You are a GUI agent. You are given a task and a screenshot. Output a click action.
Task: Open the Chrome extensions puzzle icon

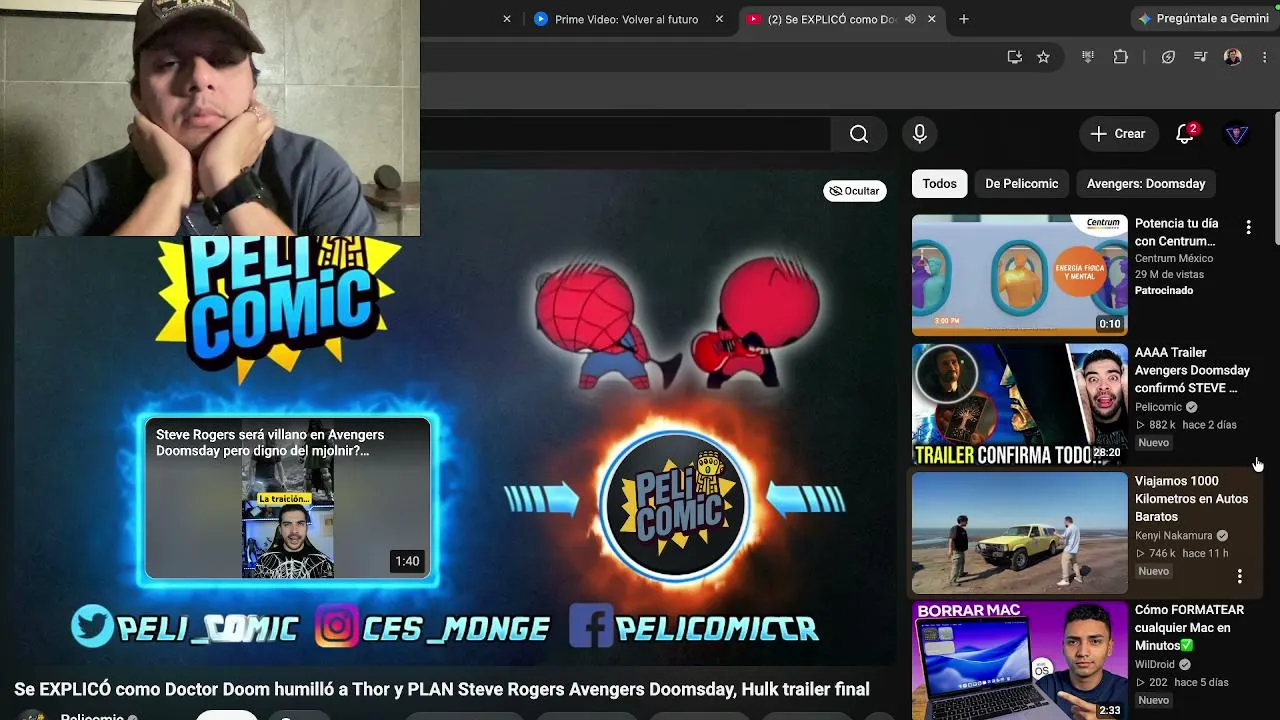[x=1121, y=57]
